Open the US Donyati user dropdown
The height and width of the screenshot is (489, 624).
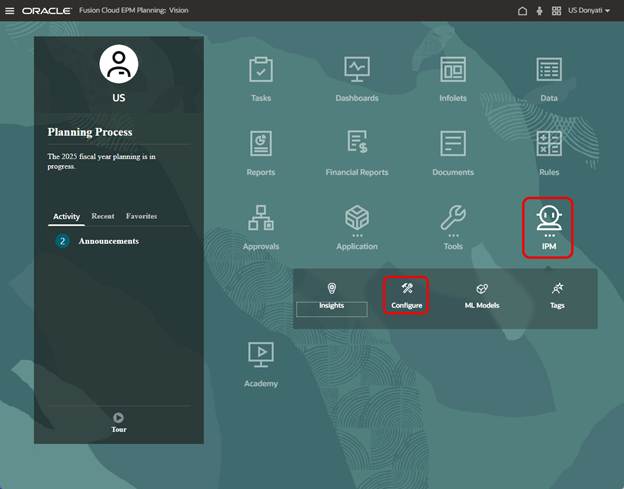pyautogui.click(x=588, y=10)
